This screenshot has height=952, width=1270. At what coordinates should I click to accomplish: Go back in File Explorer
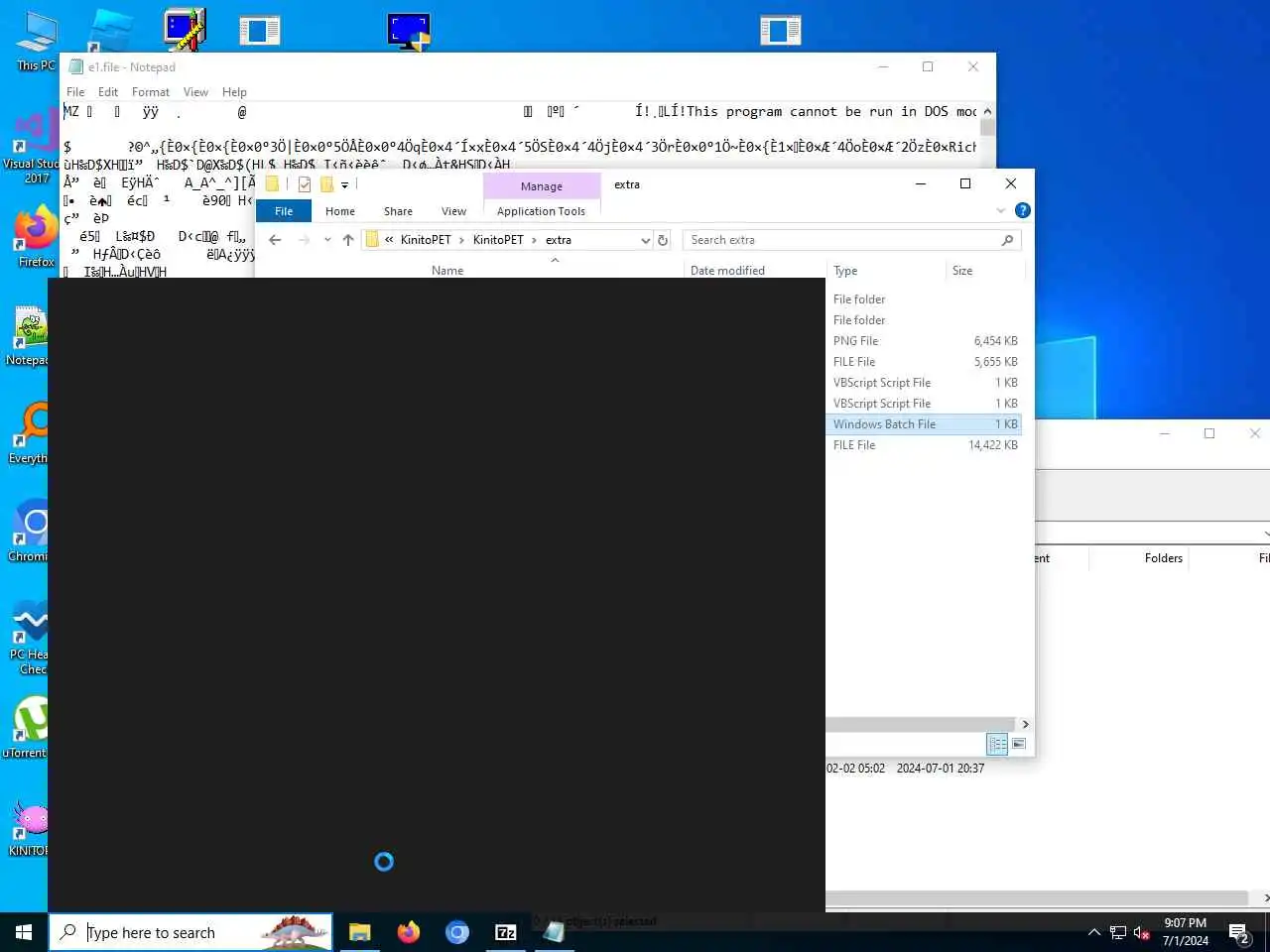(x=276, y=240)
